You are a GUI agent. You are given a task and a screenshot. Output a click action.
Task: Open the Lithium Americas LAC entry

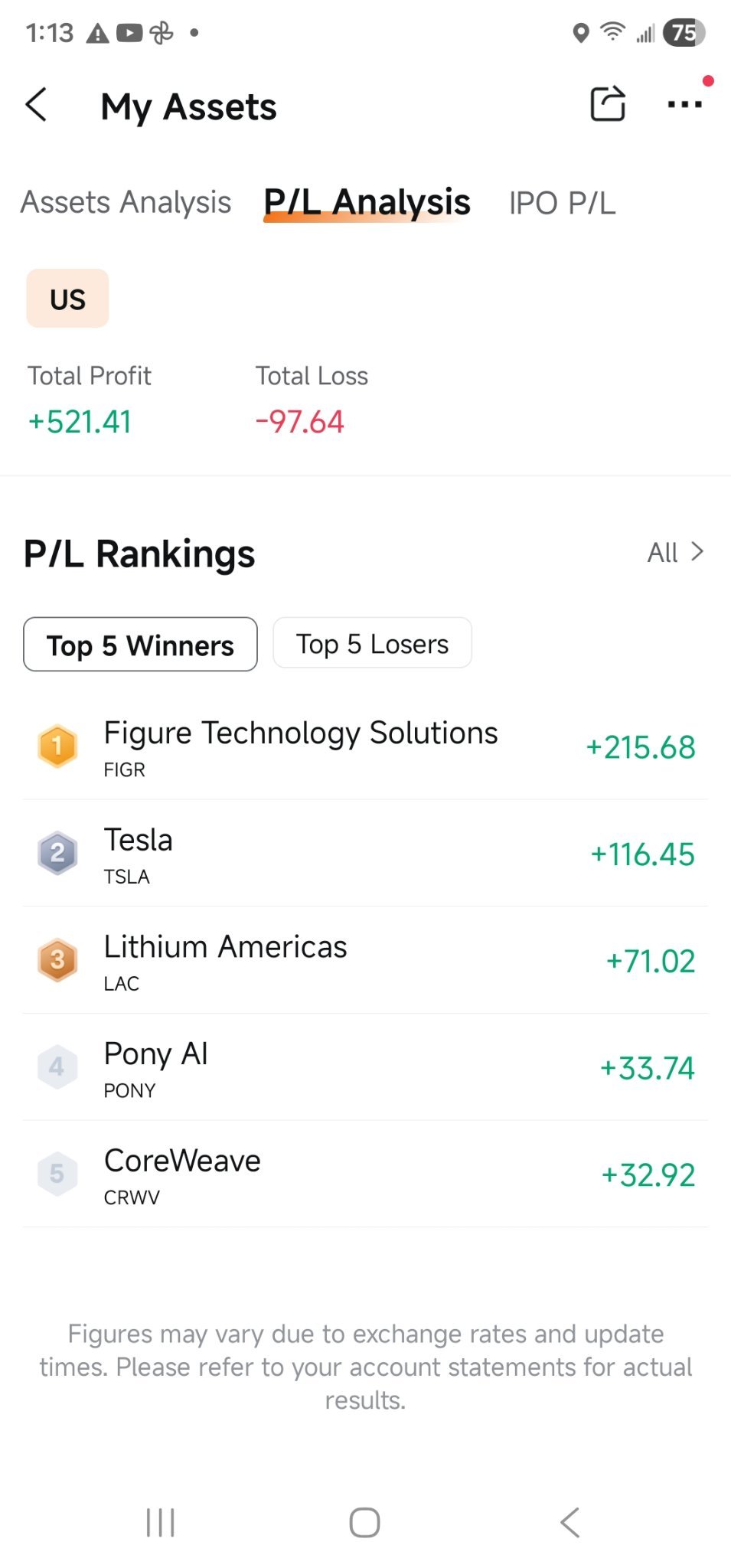pos(365,961)
